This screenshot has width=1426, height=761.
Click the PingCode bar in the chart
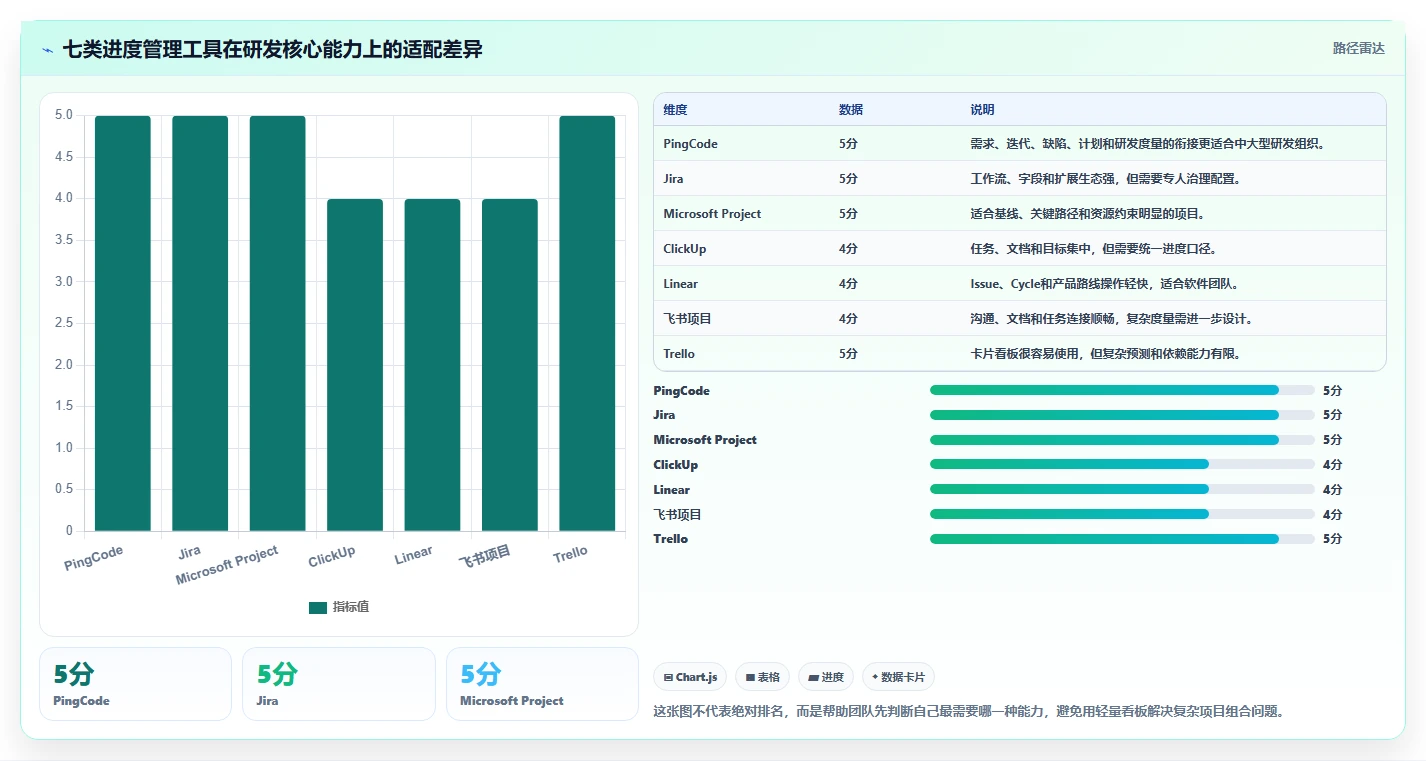pos(123,323)
